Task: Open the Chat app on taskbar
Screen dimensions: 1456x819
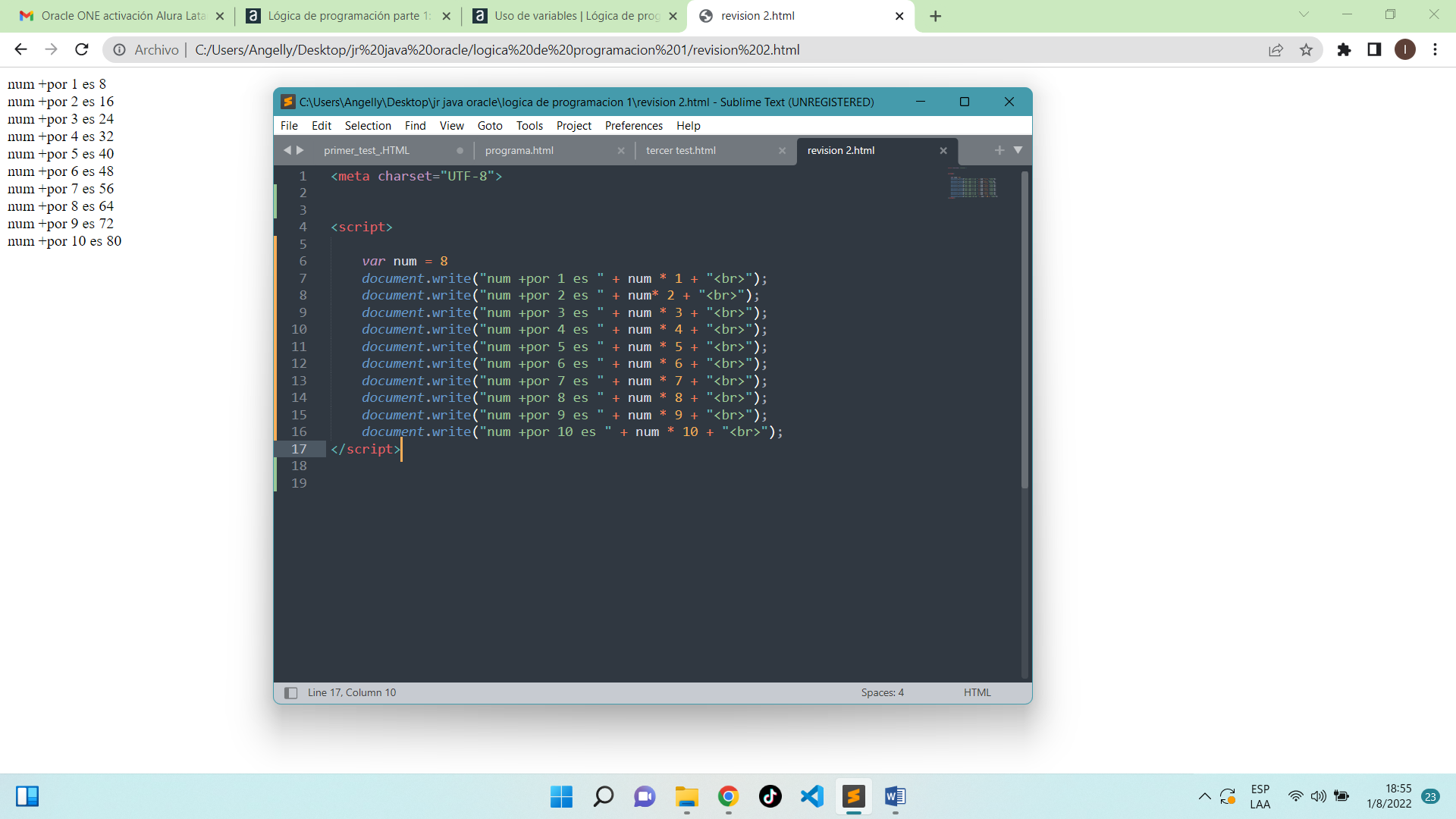Action: 645,796
